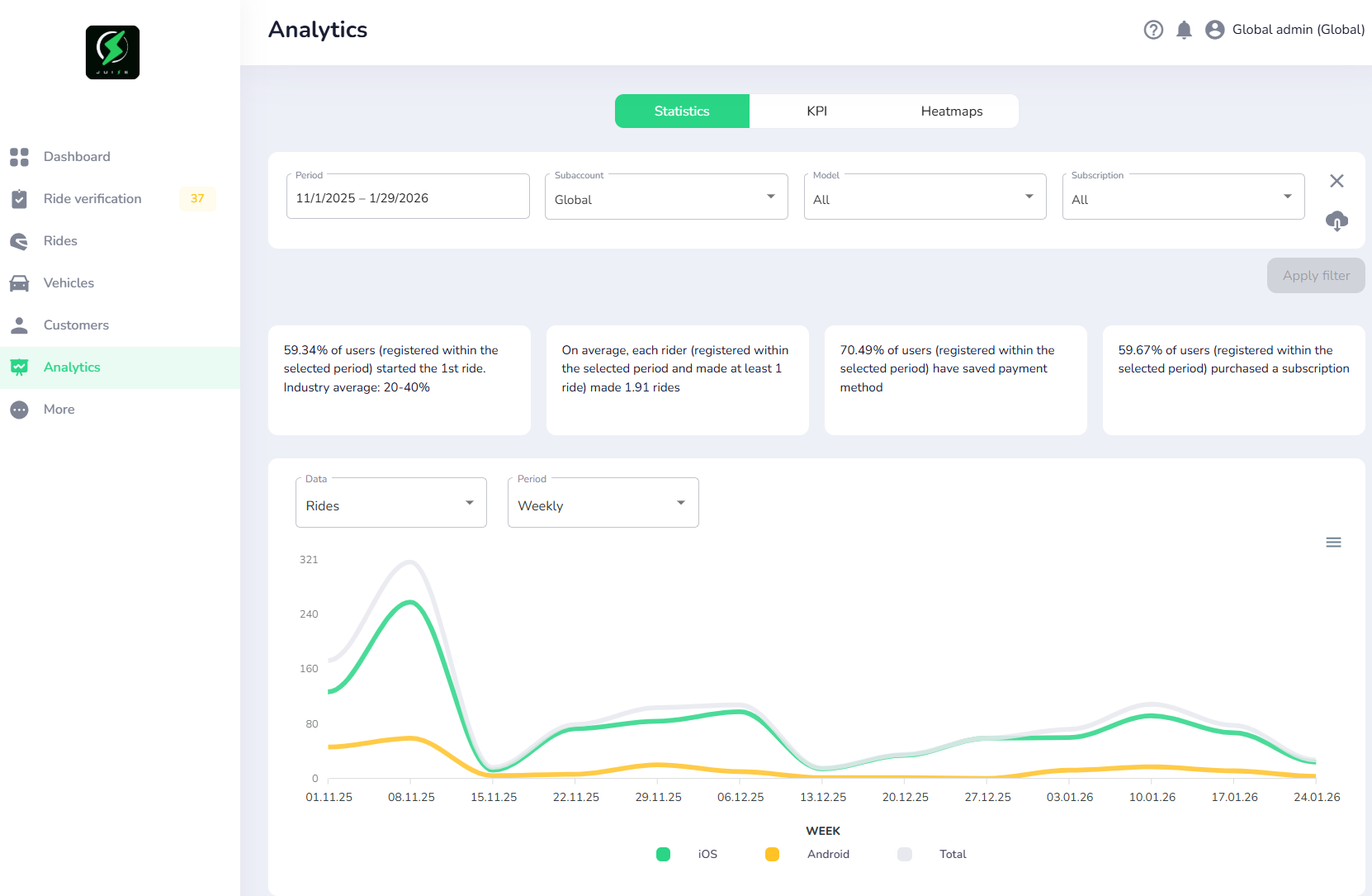This screenshot has width=1372, height=896.
Task: Toggle Android series via yellow legend swatch
Action: click(x=772, y=855)
